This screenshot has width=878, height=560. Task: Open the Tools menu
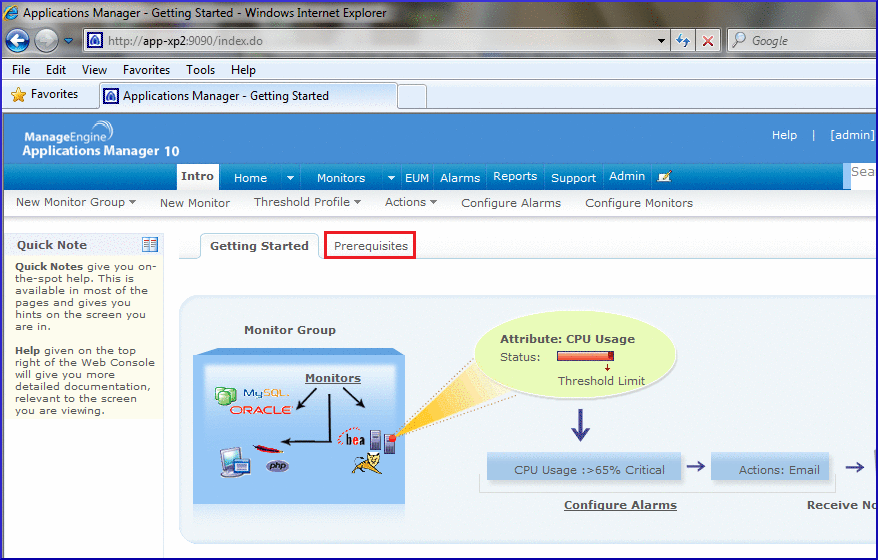click(x=200, y=70)
